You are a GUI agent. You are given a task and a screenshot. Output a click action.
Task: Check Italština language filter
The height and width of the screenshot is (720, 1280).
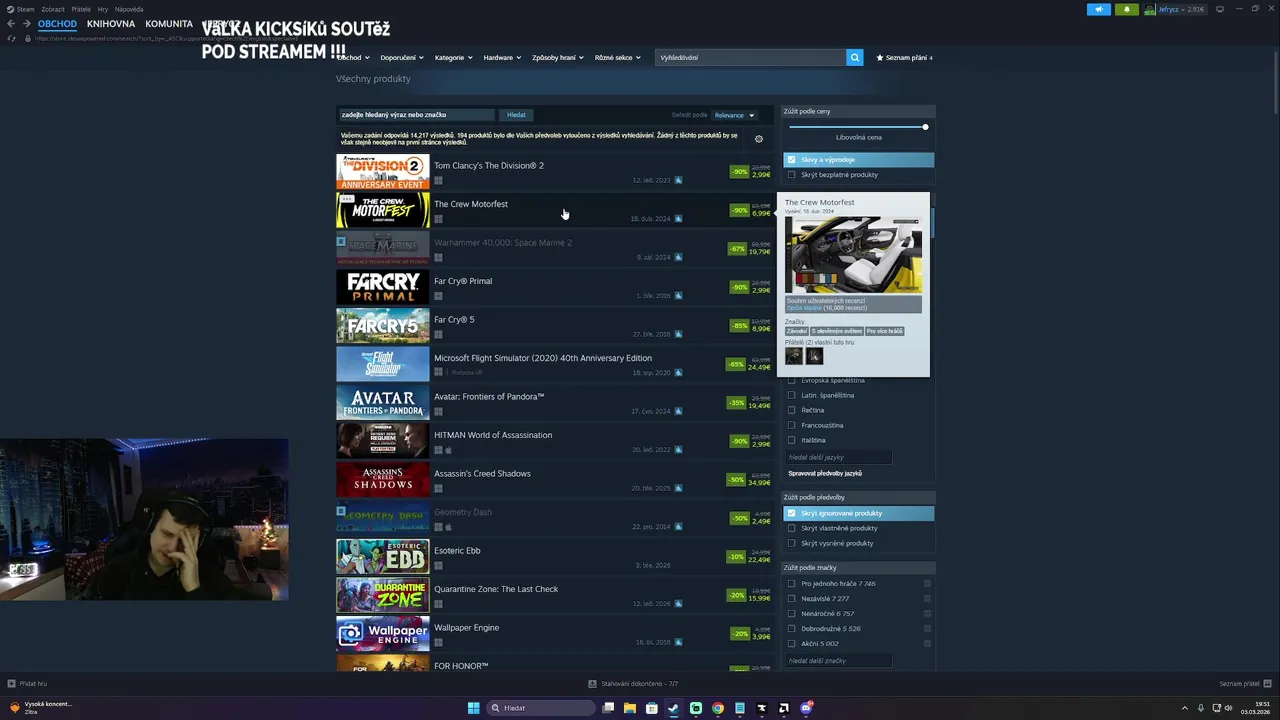(791, 440)
